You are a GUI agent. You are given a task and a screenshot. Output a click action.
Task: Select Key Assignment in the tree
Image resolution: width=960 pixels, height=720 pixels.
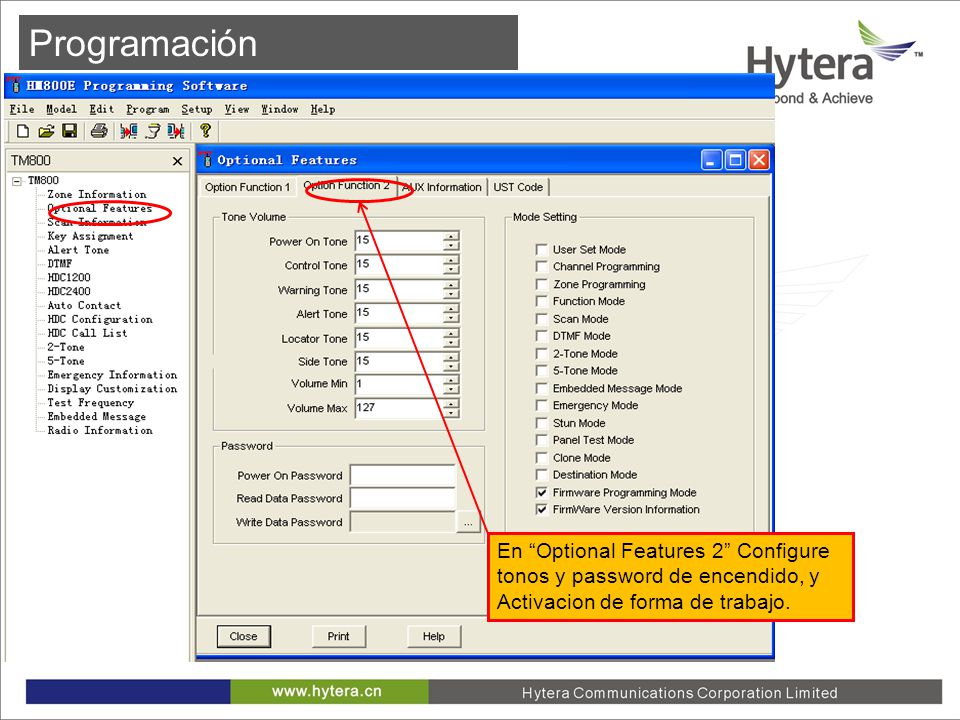tap(90, 236)
